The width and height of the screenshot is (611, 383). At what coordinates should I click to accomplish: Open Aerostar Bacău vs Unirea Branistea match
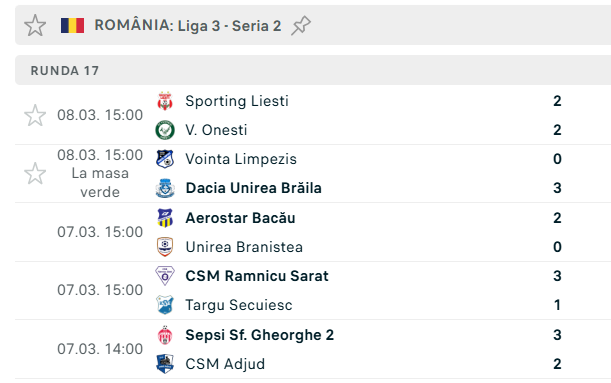pyautogui.click(x=313, y=232)
